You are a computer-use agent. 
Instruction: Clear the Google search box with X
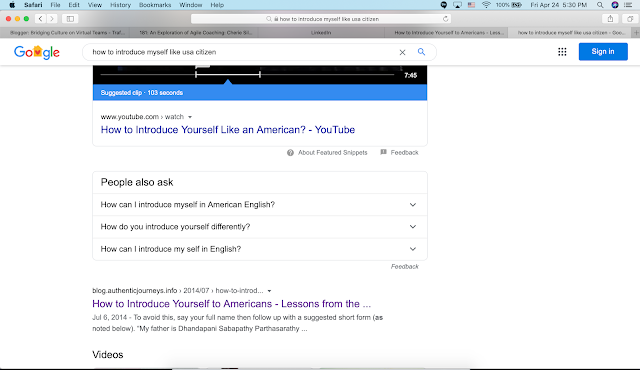[402, 52]
